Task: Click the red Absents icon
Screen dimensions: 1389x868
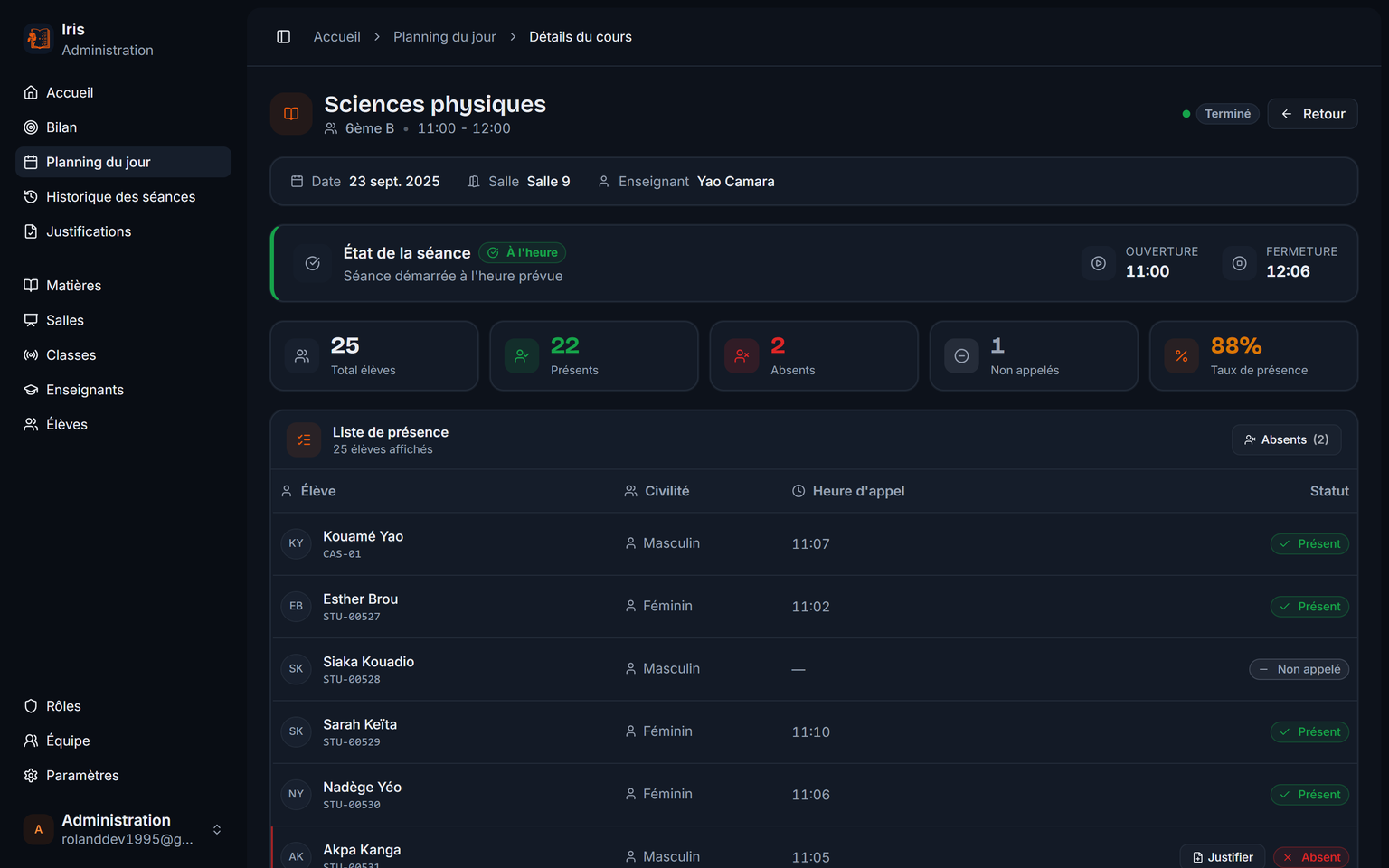Action: click(742, 356)
